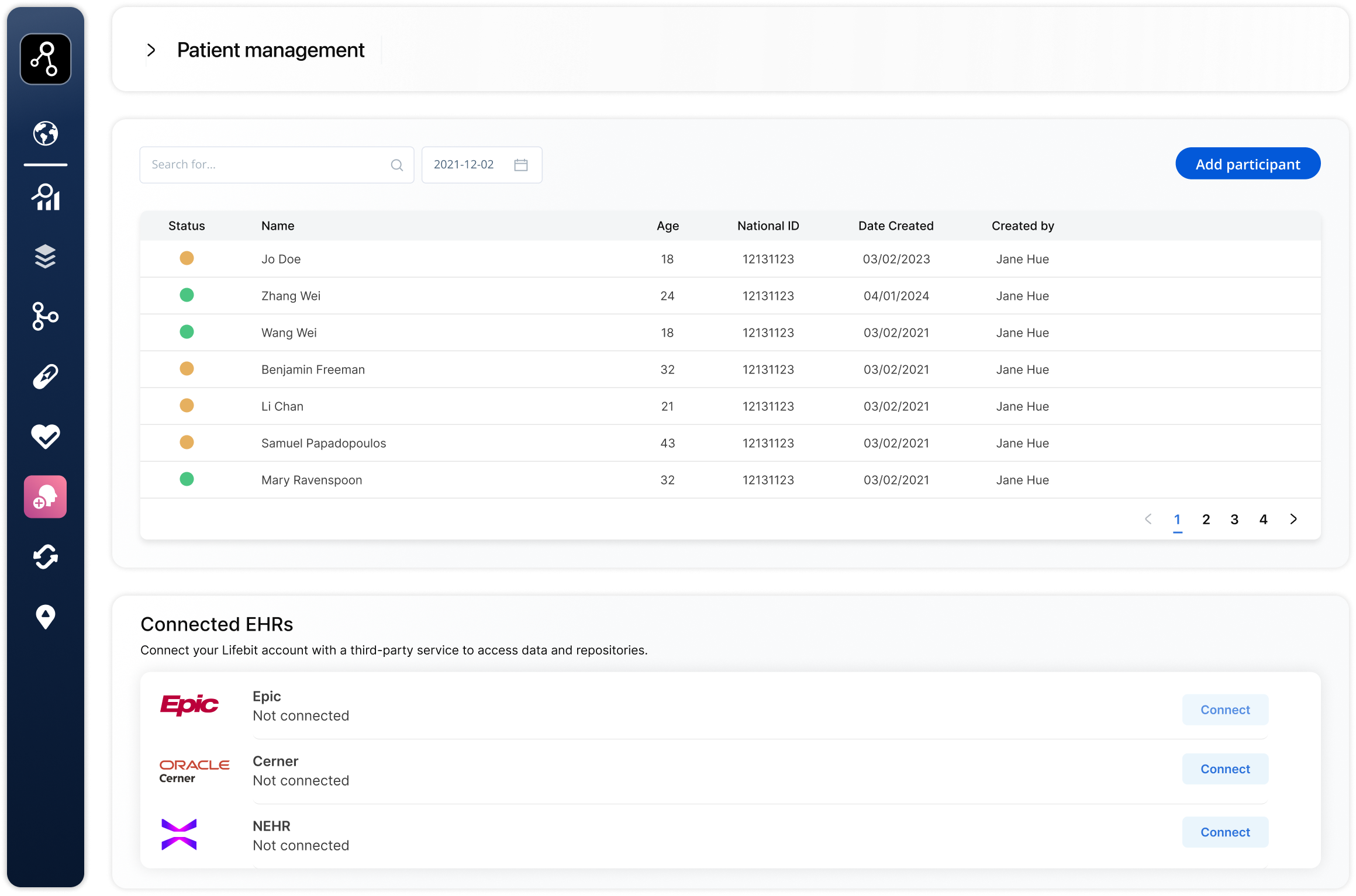This screenshot has height=896, width=1356.
Task: Click Benjamin Freeman's orange status dot
Action: [187, 368]
